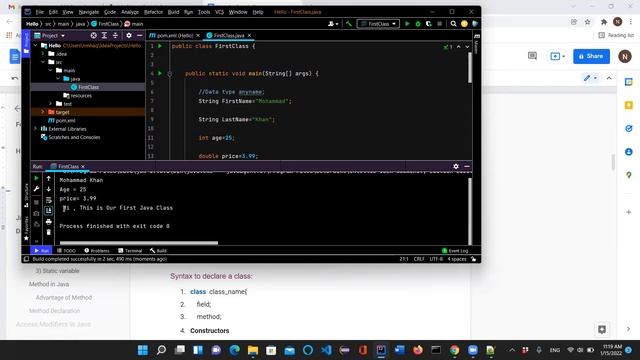640x360 pixels.
Task: Collapse the Hello project root node
Action: 36,46
